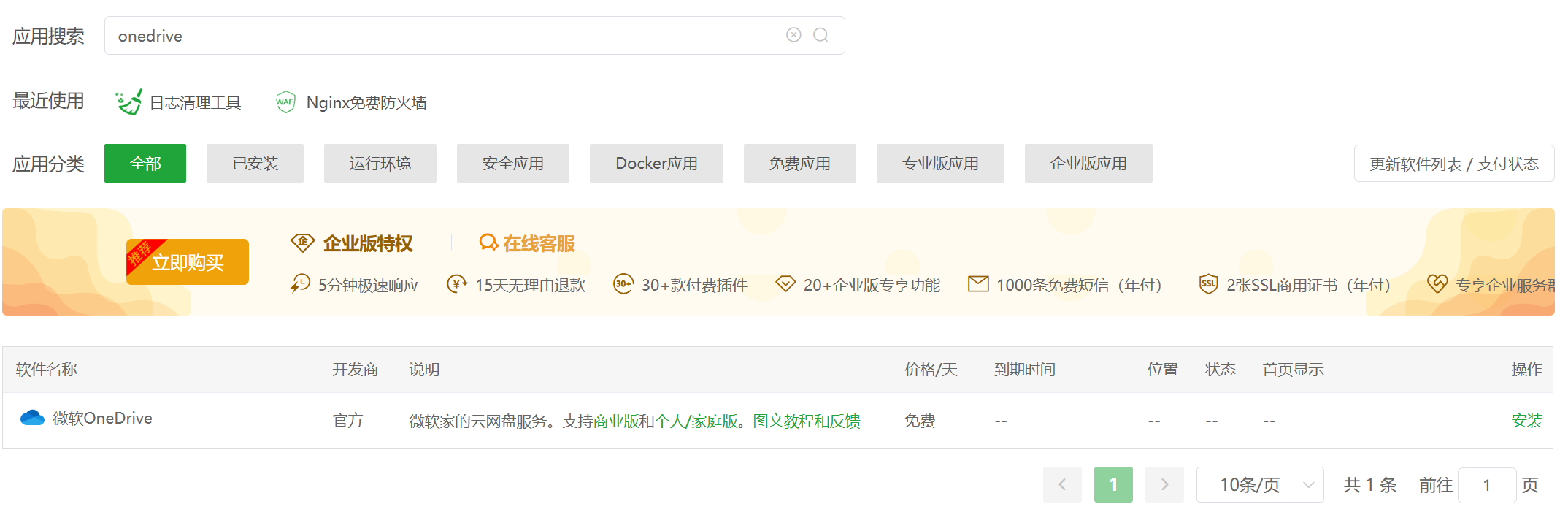
Task: Go to the next page arrow
Action: (1164, 484)
